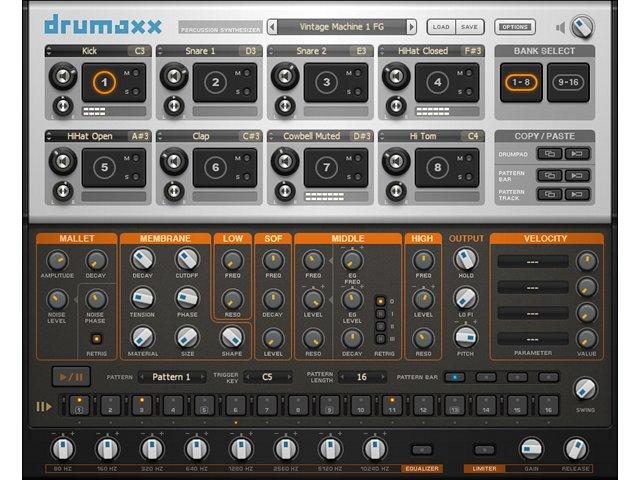Open the second Velocity parameter dropdown
This screenshot has width=640, height=480.
point(533,288)
